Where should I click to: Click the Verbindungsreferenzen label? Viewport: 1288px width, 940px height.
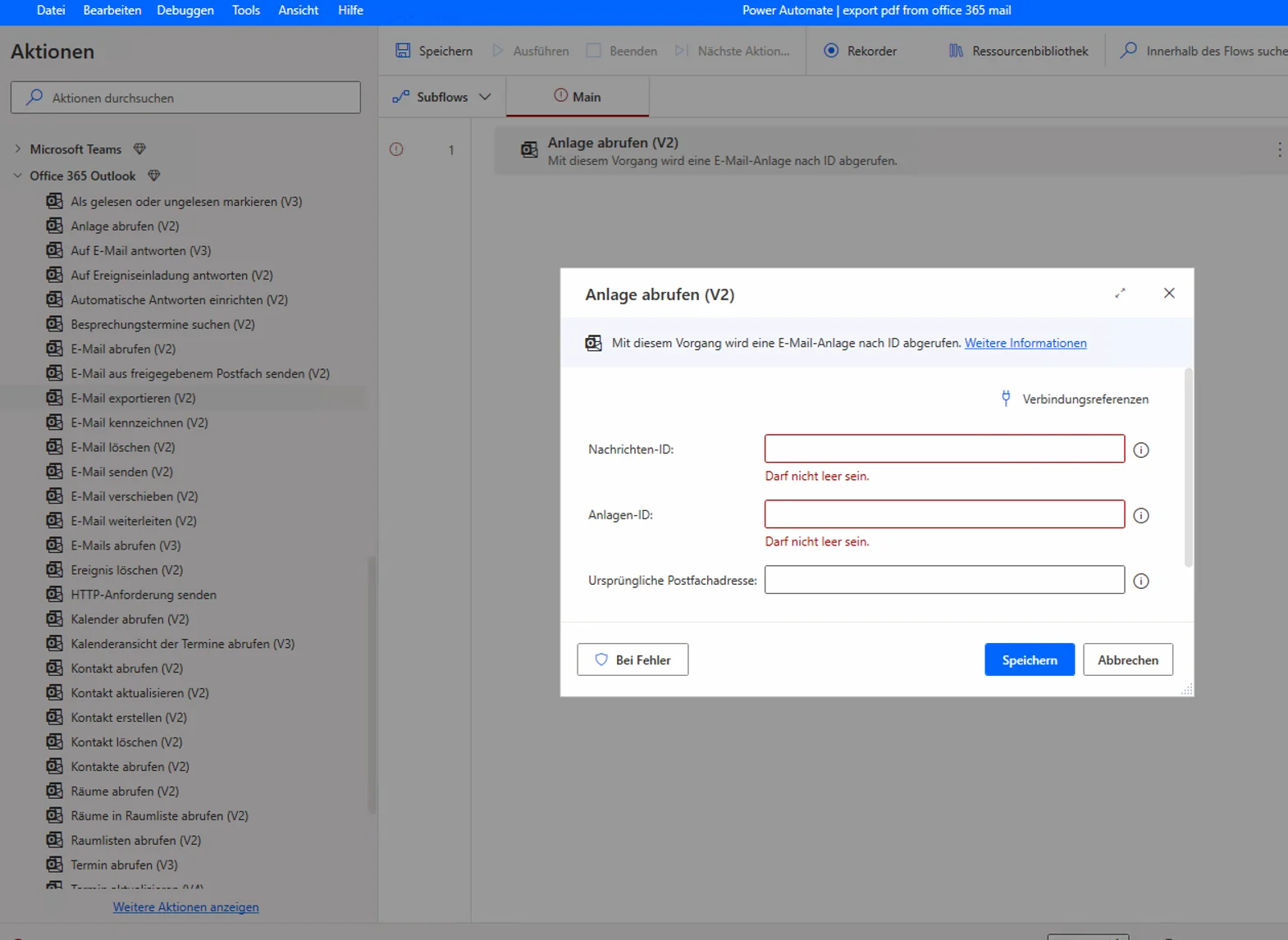[x=1085, y=399]
